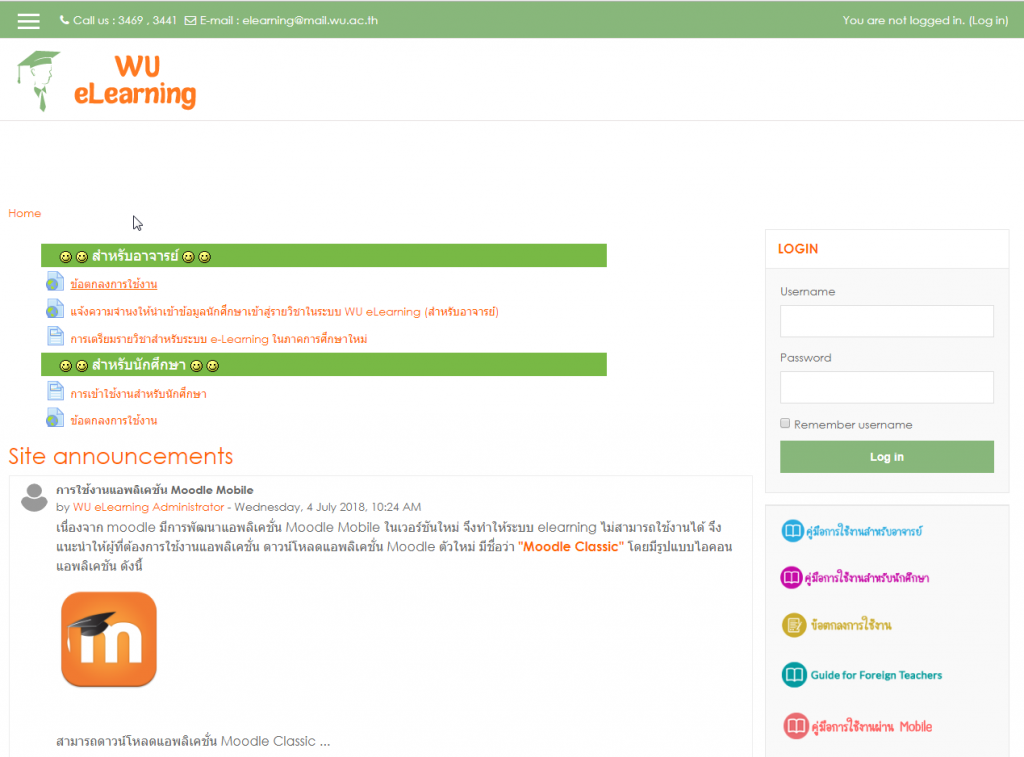The image size is (1024, 757).
Task: Open the WU eLearning Administrator profile link
Action: pos(148,507)
